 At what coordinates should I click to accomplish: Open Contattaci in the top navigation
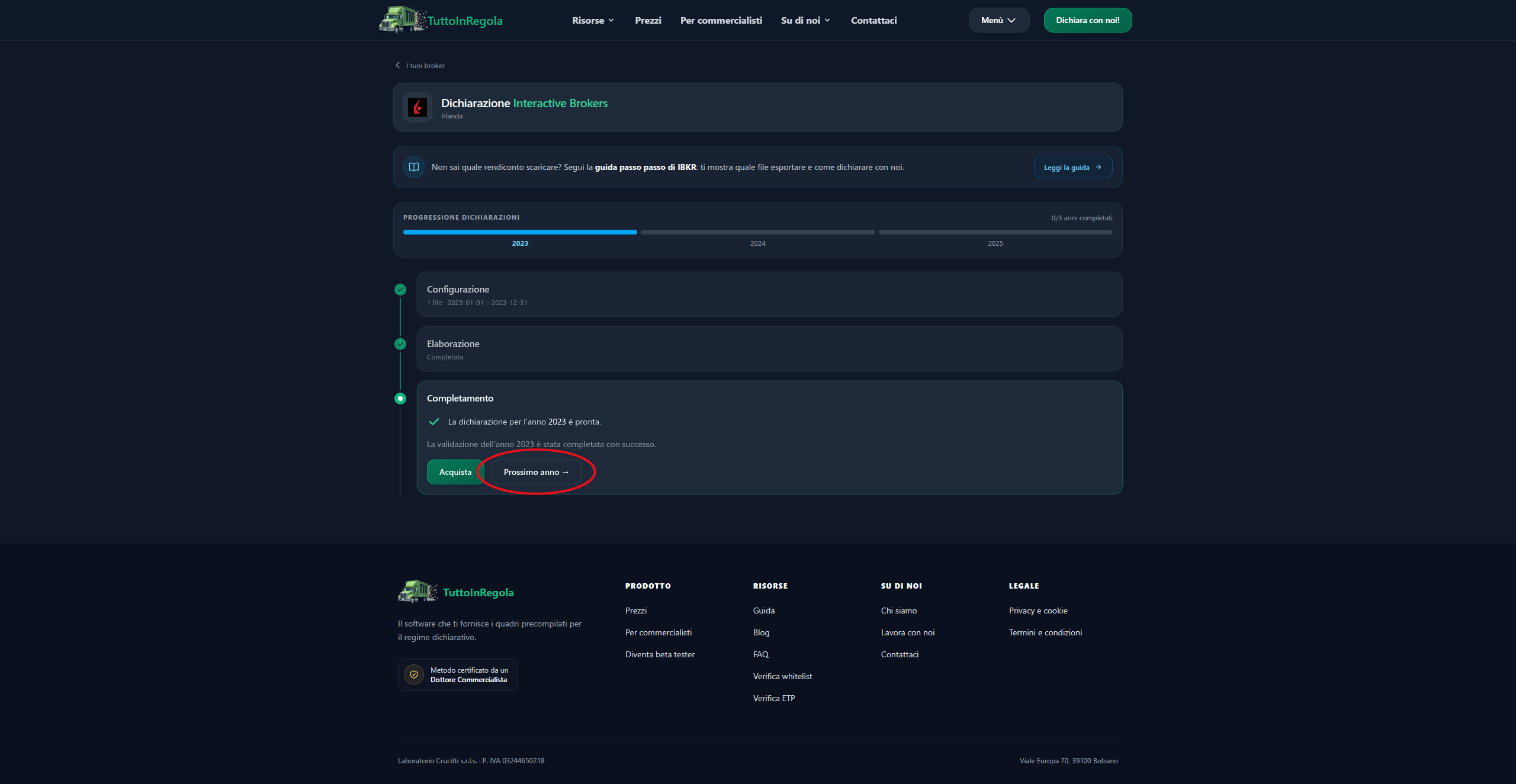[x=873, y=20]
